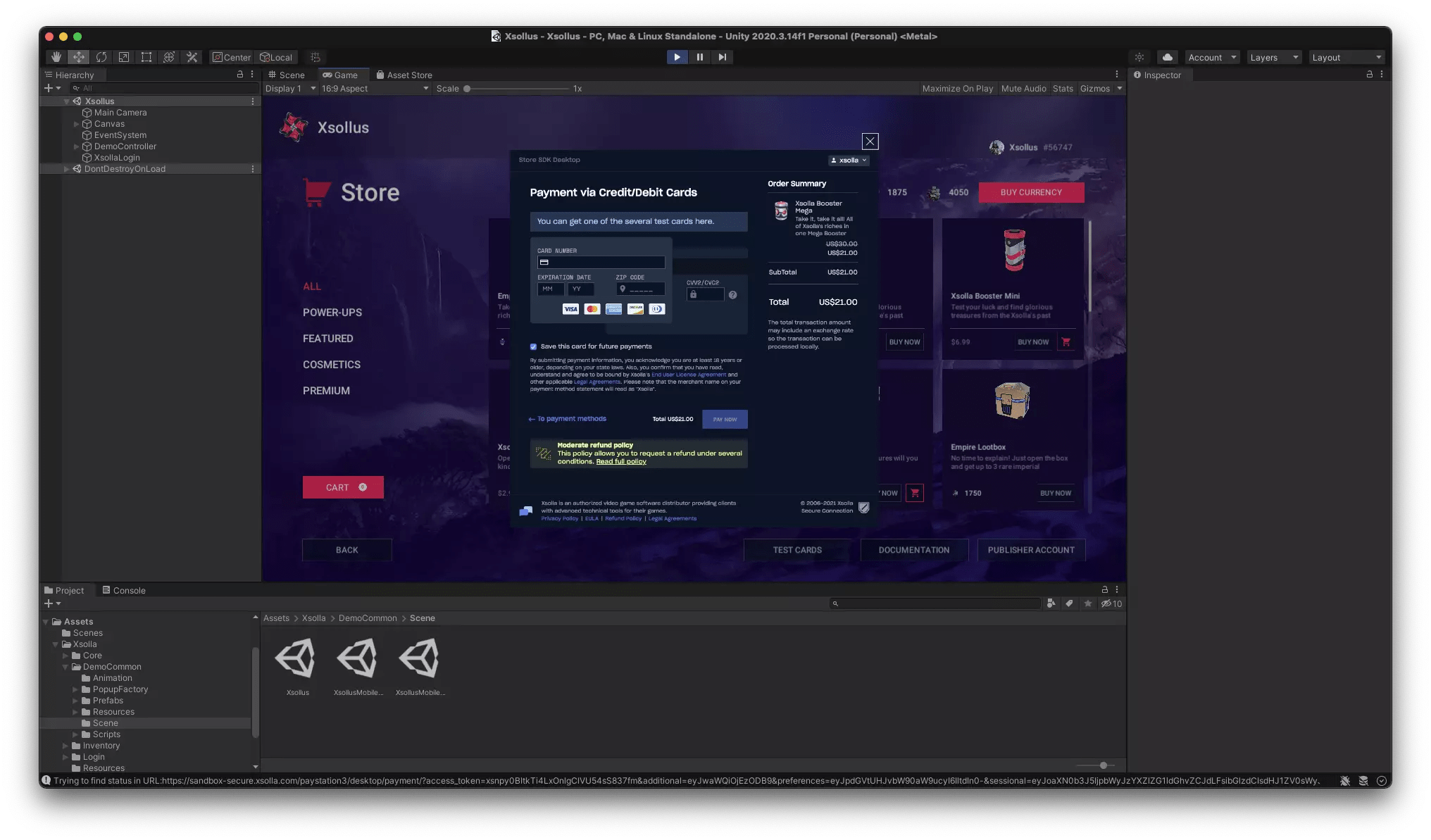Expand the Core folder in Project
1431x840 pixels.
point(65,656)
